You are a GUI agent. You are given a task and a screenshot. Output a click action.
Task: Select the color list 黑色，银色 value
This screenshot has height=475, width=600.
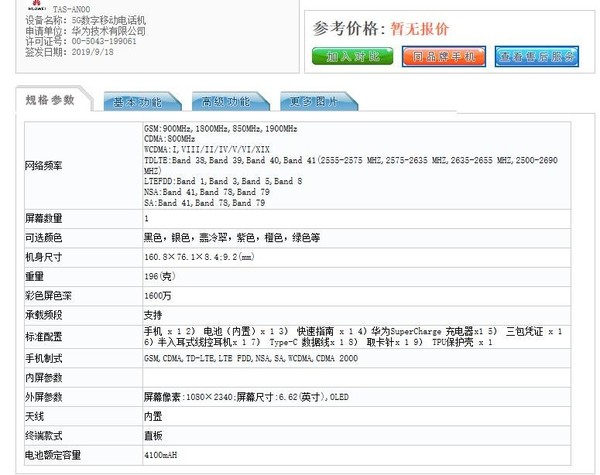(x=232, y=238)
